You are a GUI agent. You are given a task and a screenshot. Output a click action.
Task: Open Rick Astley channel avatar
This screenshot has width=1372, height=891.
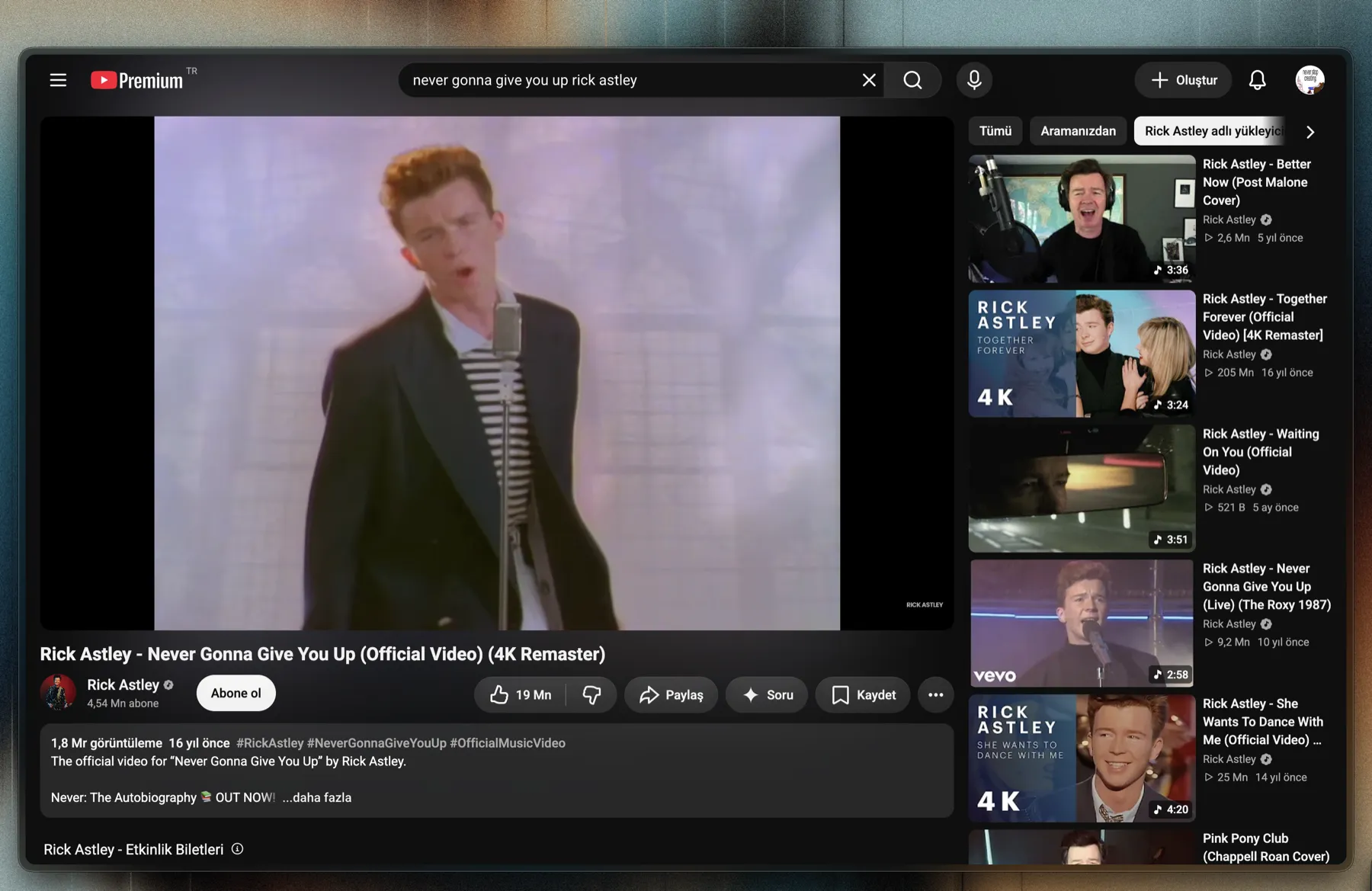pos(58,692)
